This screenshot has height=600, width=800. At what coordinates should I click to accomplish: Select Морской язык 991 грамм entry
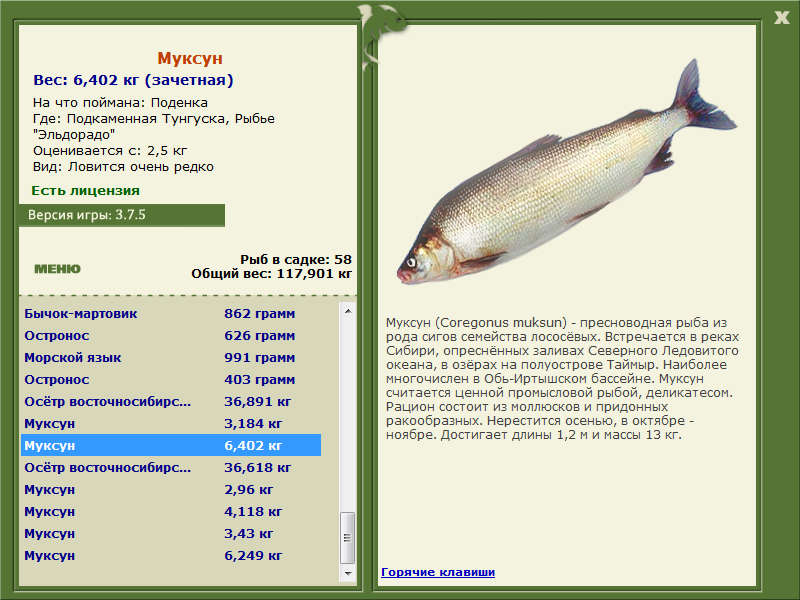(x=171, y=358)
